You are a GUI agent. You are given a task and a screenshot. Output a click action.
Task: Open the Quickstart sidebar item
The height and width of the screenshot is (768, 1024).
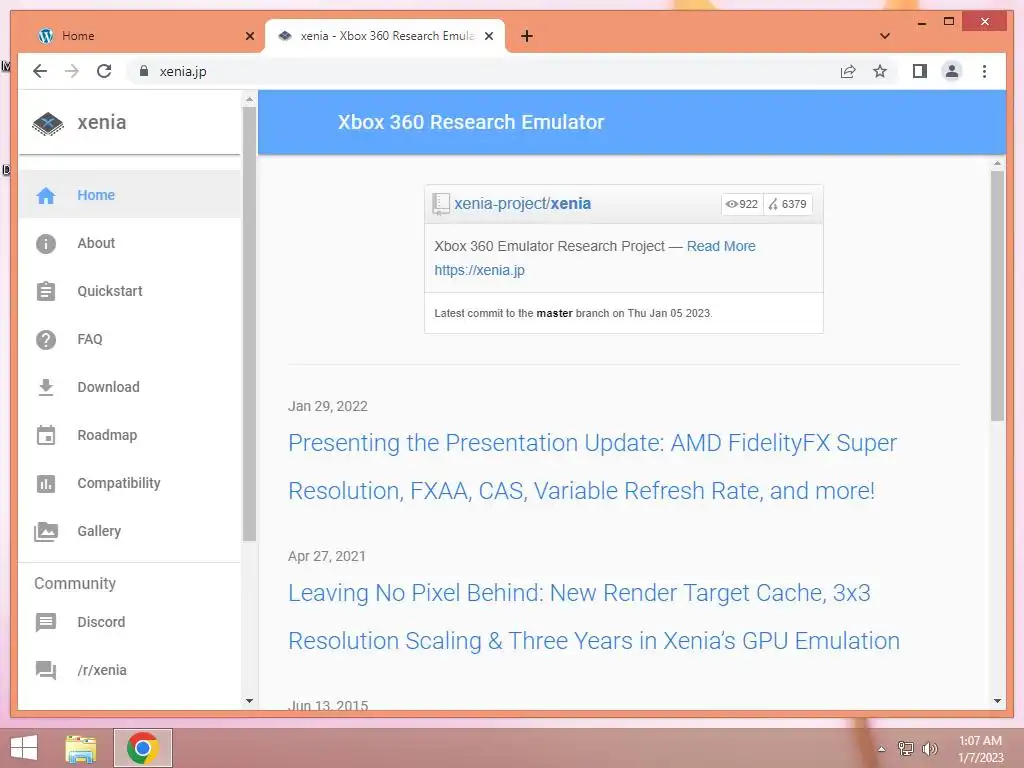129,291
